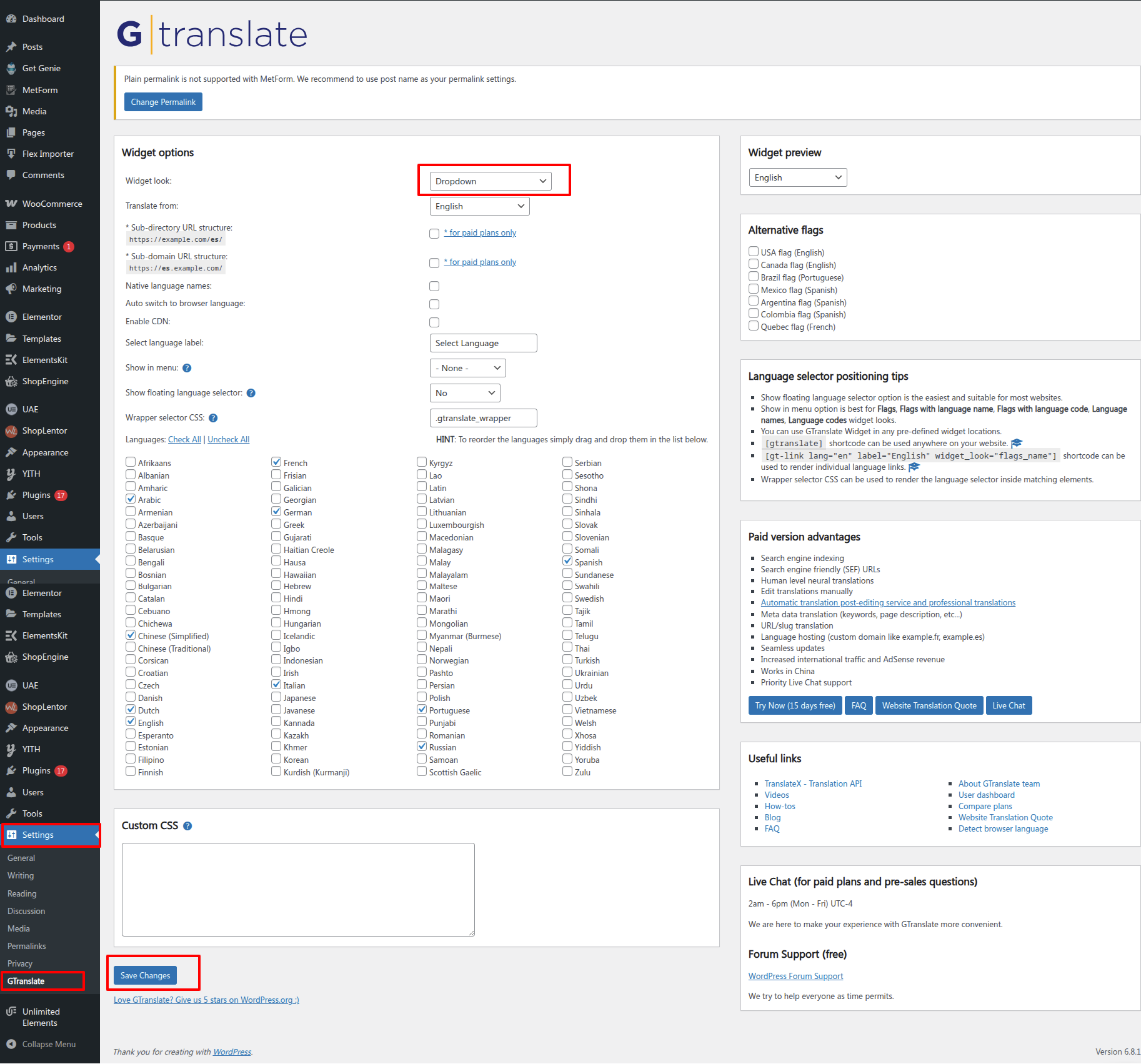The image size is (1141, 1064).
Task: Tick the USA flag (English) checkbox
Action: (754, 251)
